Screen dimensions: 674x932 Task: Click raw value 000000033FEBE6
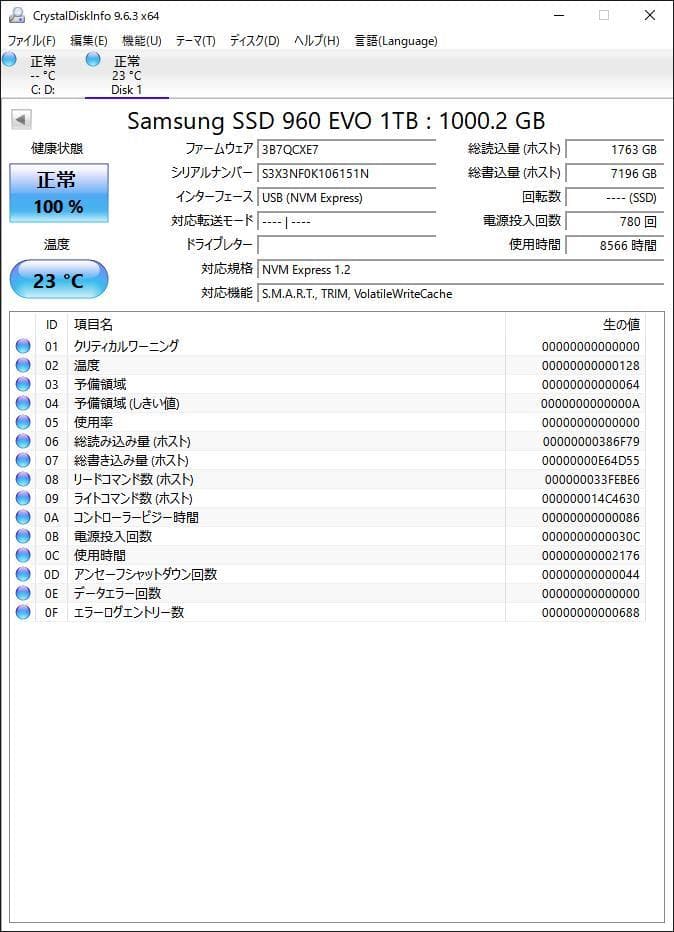click(592, 480)
